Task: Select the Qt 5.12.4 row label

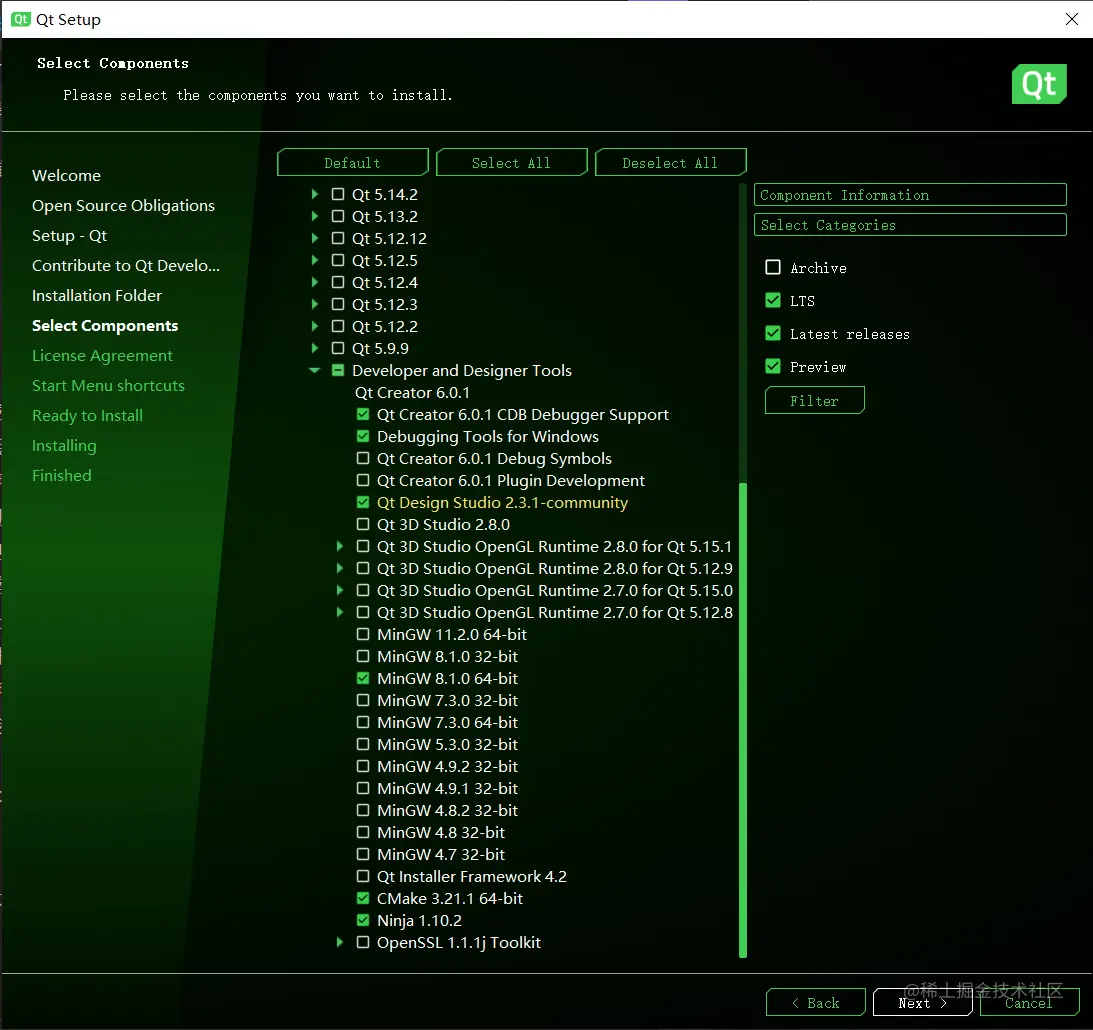Action: pos(385,282)
